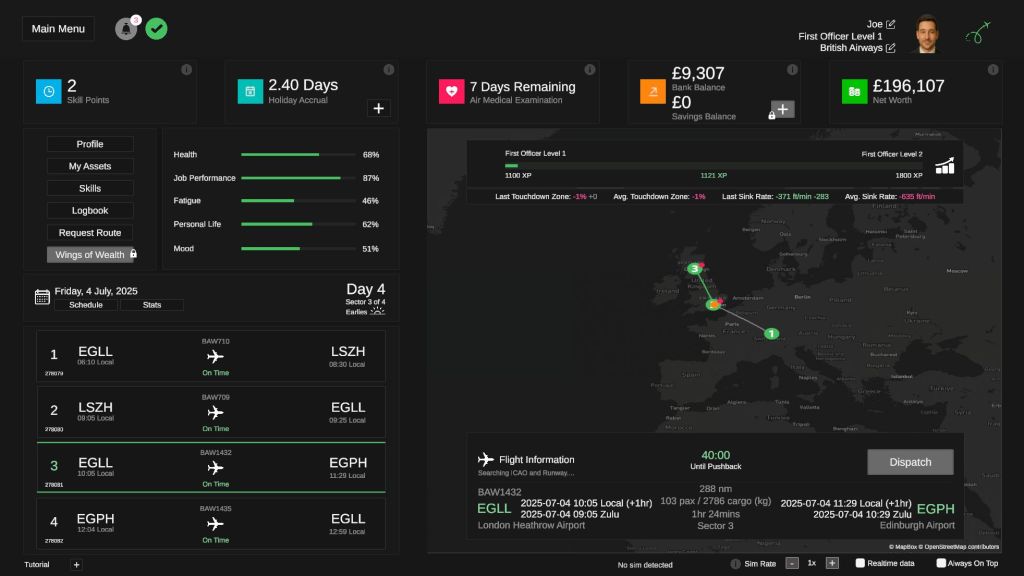The image size is (1024, 576).
Task: Open the green flight route icon
Action: (x=978, y=33)
